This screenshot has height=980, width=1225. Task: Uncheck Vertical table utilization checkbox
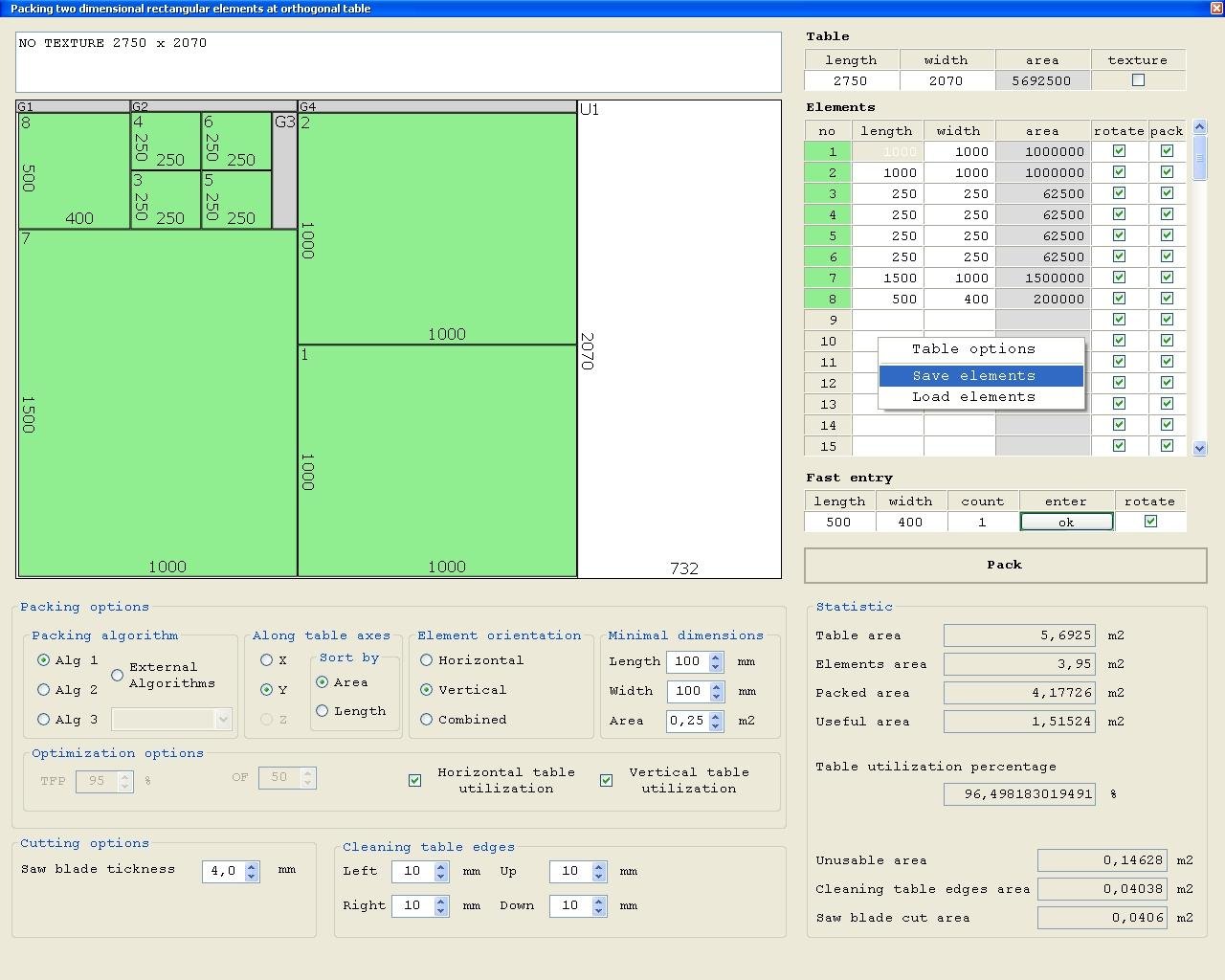[x=607, y=780]
